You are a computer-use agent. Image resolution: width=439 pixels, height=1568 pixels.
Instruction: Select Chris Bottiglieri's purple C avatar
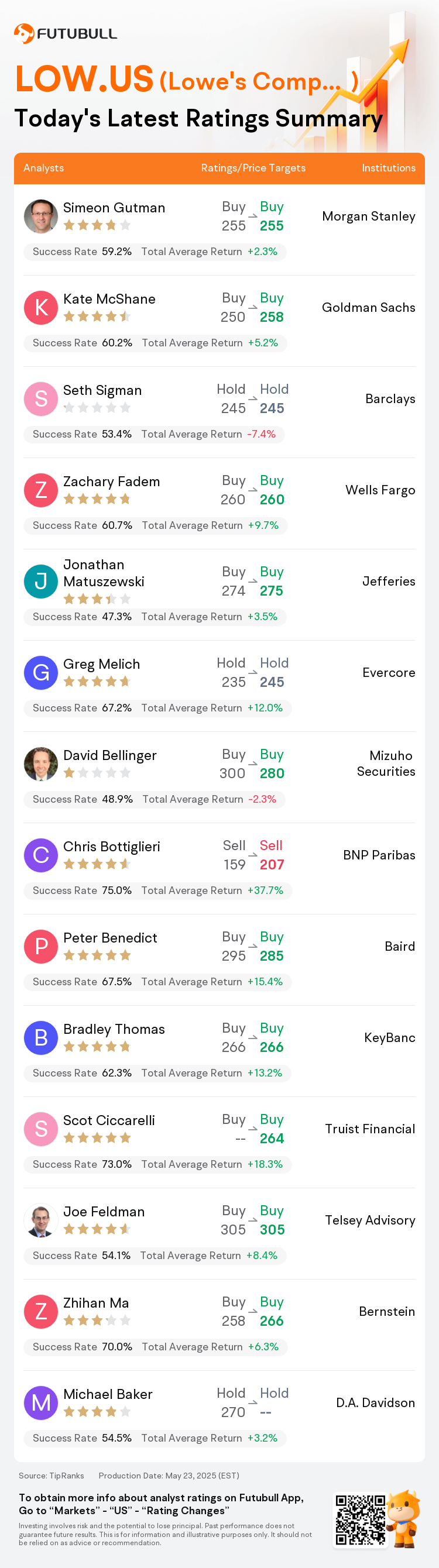point(41,855)
